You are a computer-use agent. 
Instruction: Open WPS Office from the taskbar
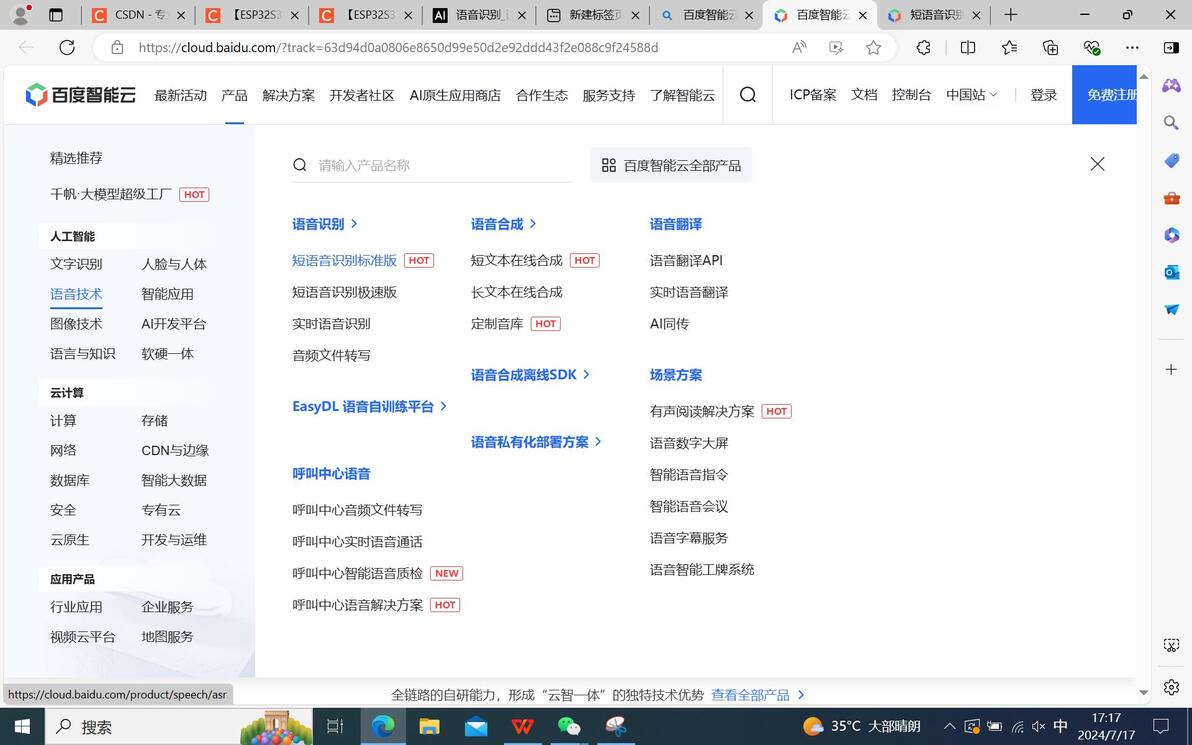[x=522, y=727]
